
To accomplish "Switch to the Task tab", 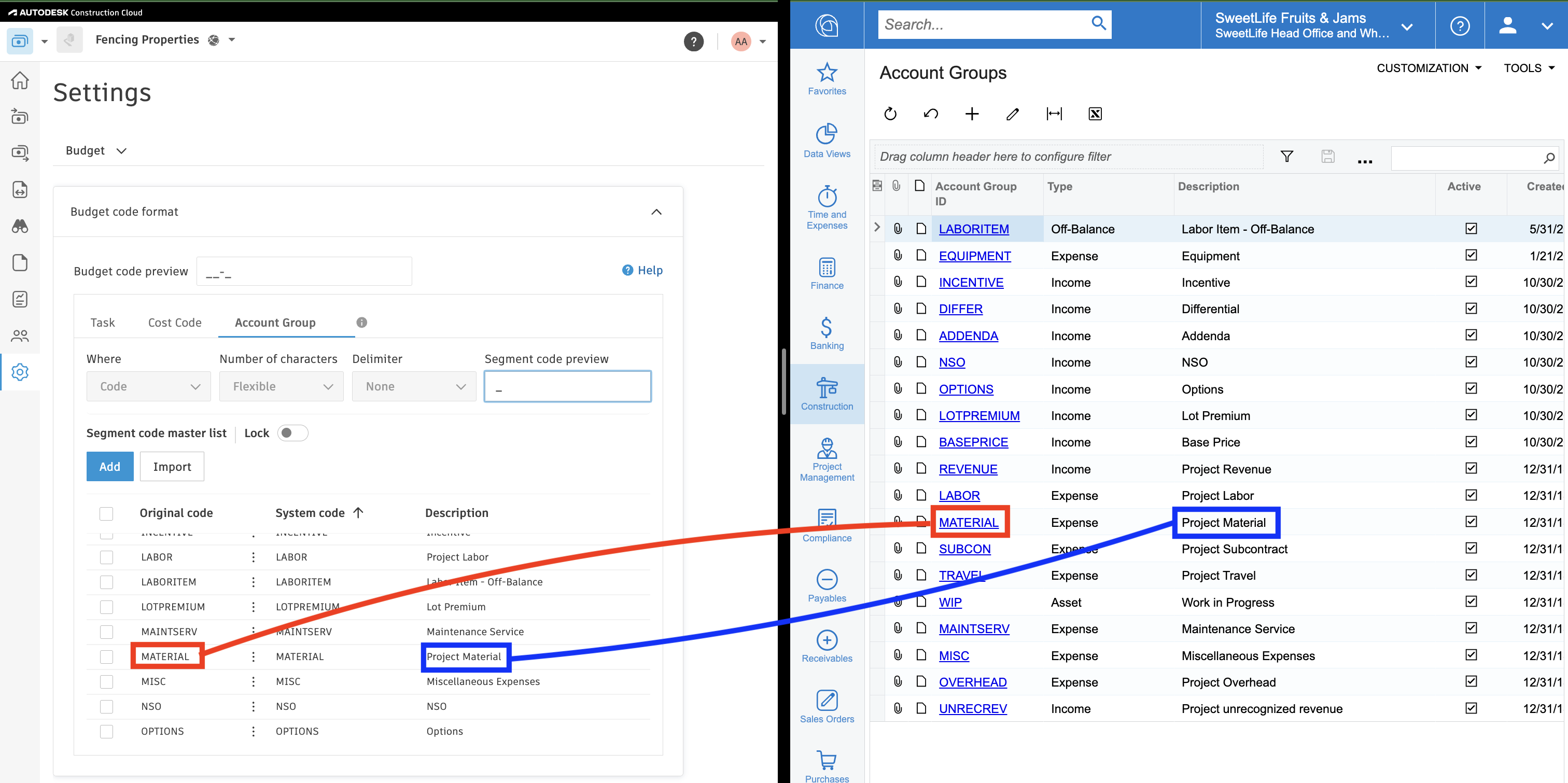I will point(102,323).
